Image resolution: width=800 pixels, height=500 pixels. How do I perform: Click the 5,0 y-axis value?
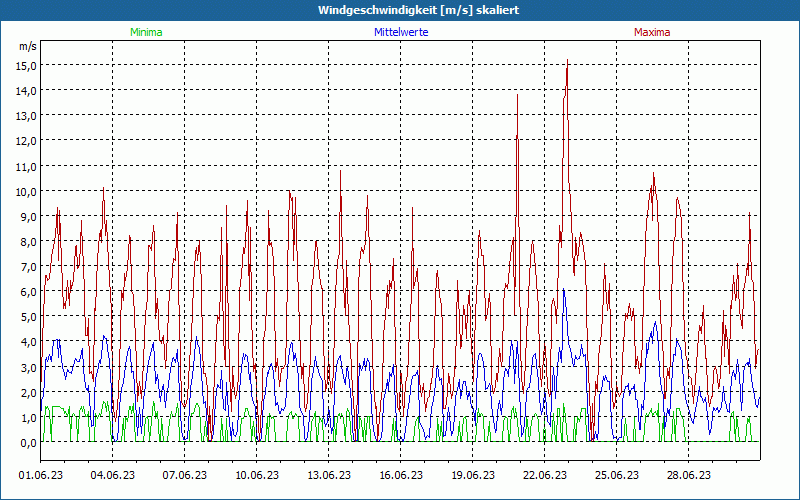point(28,316)
